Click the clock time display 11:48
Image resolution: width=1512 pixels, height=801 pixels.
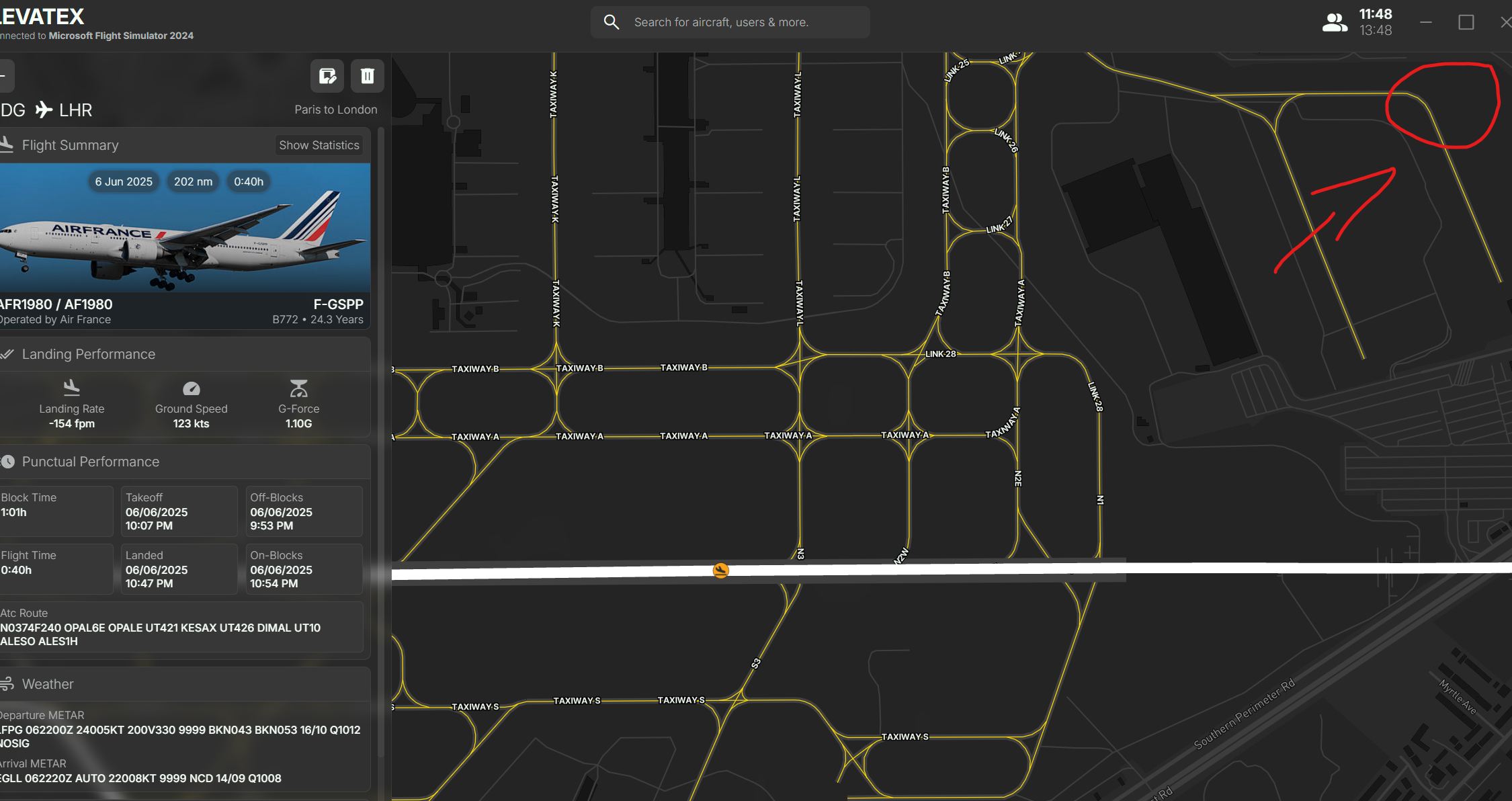[x=1376, y=14]
